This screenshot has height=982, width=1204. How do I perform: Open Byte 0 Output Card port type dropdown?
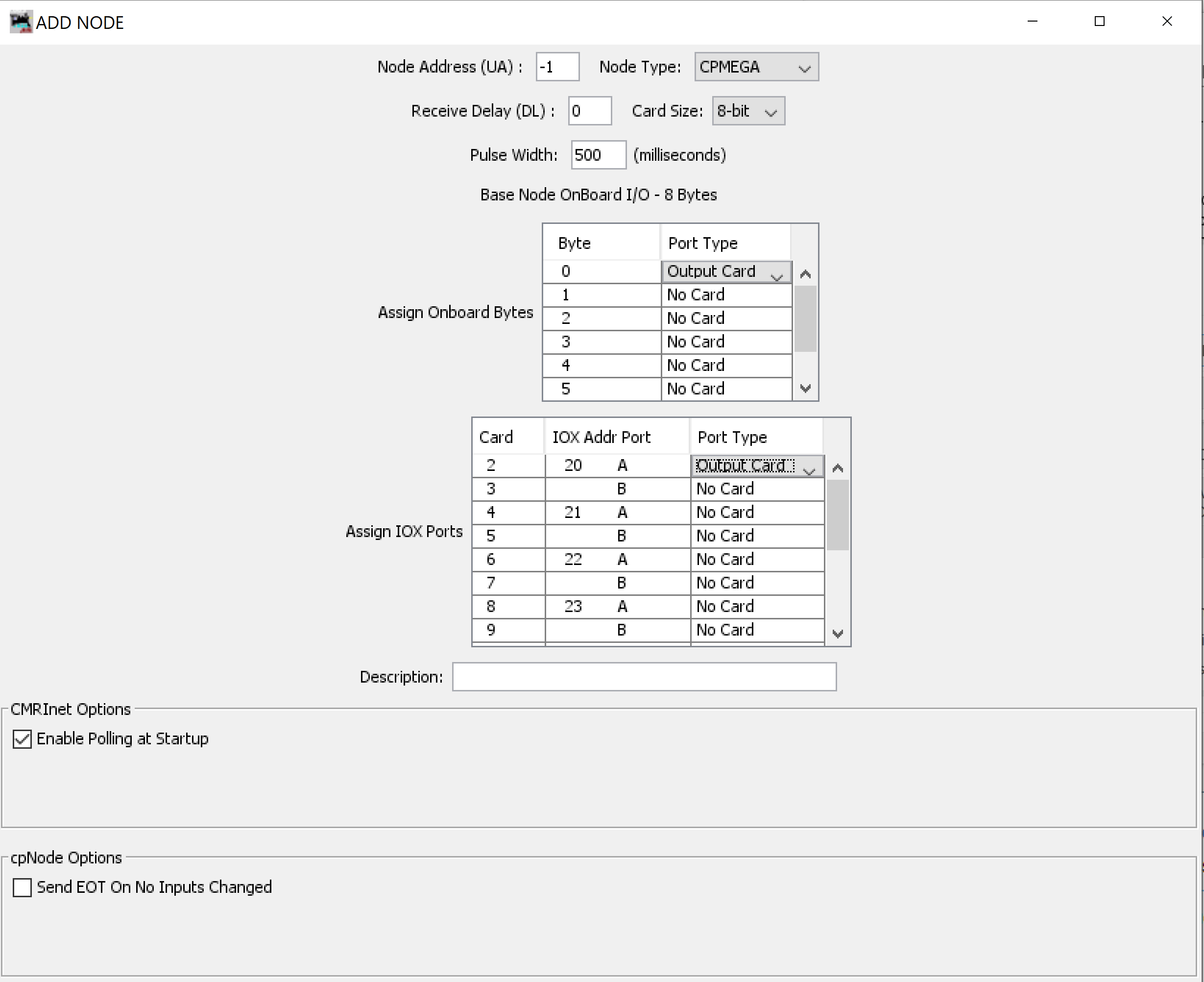(725, 272)
